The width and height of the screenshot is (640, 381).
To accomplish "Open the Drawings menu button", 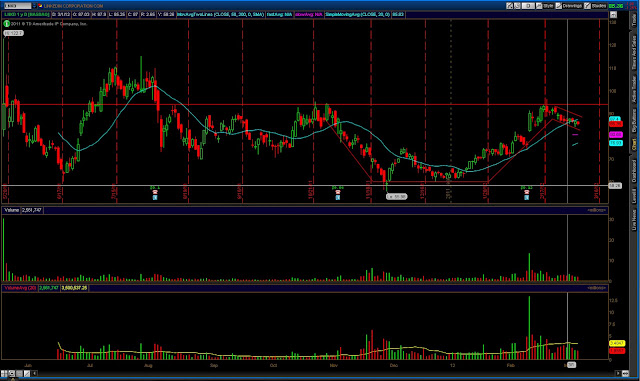I will coord(572,6).
